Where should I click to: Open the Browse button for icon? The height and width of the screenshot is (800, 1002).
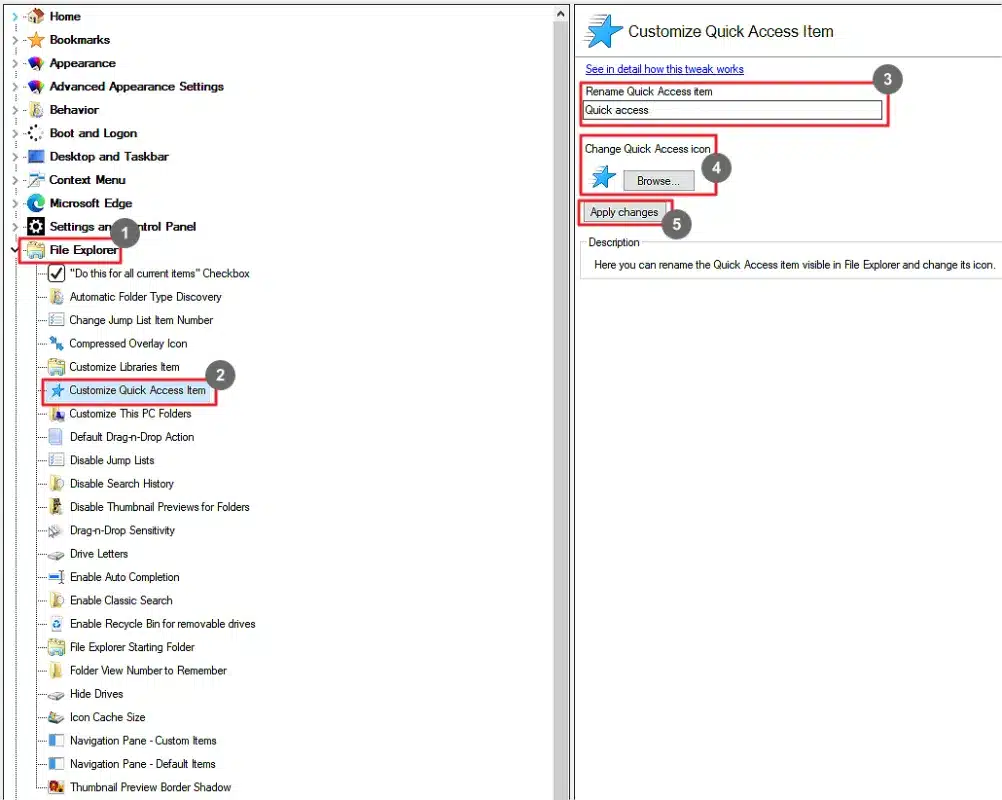tap(659, 181)
